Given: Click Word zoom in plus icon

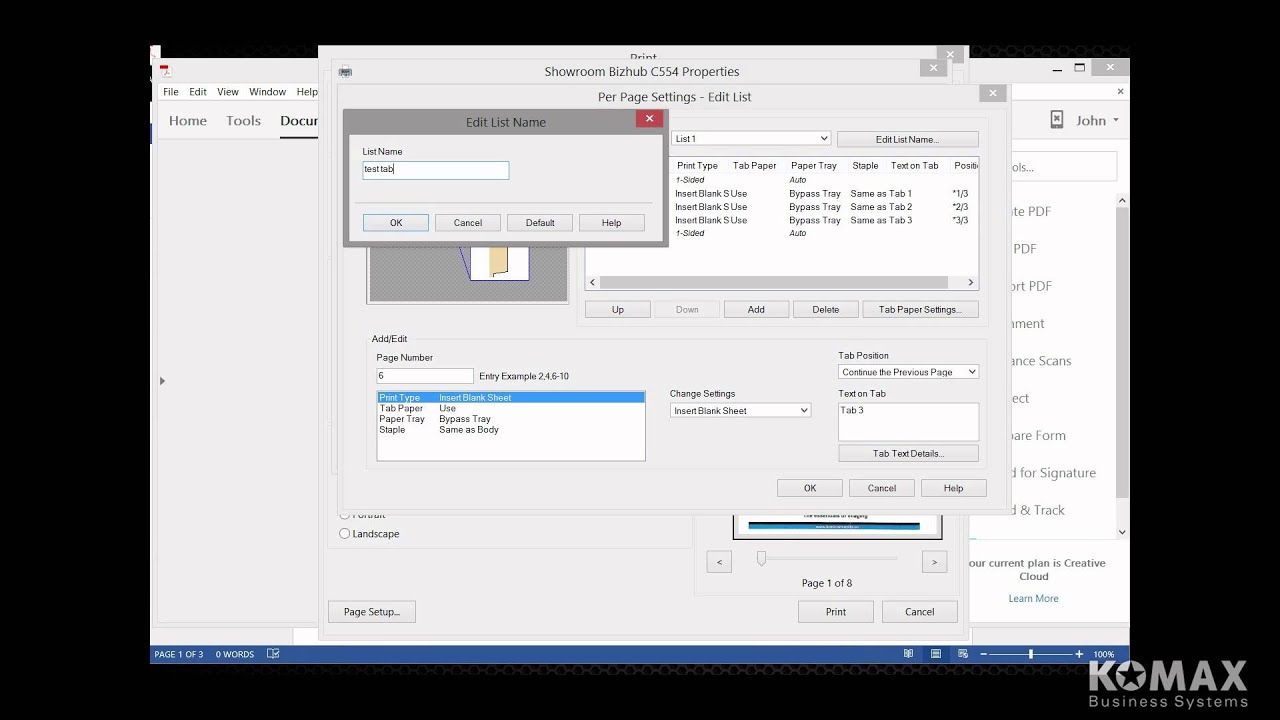Looking at the screenshot, I should pos(1079,654).
